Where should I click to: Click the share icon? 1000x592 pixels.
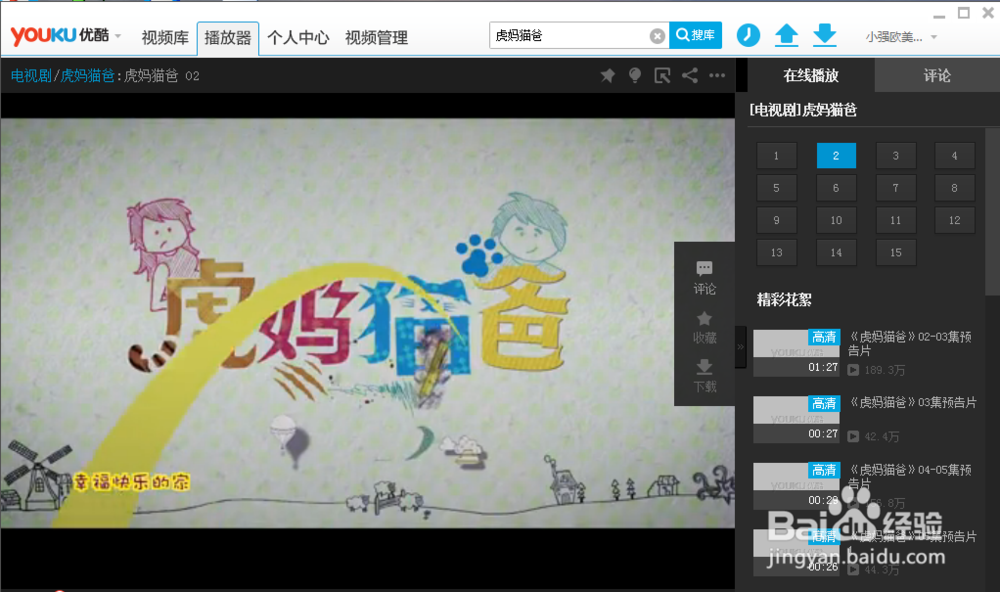689,76
